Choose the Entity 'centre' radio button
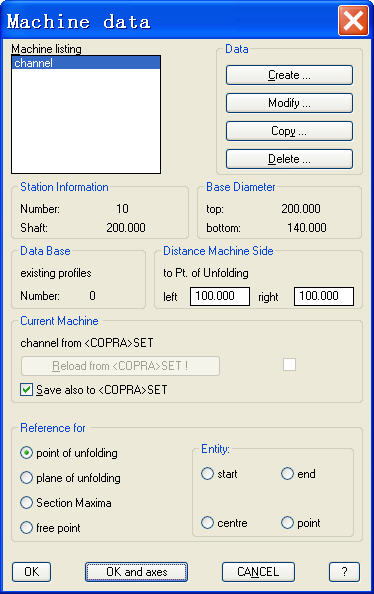 [x=207, y=523]
